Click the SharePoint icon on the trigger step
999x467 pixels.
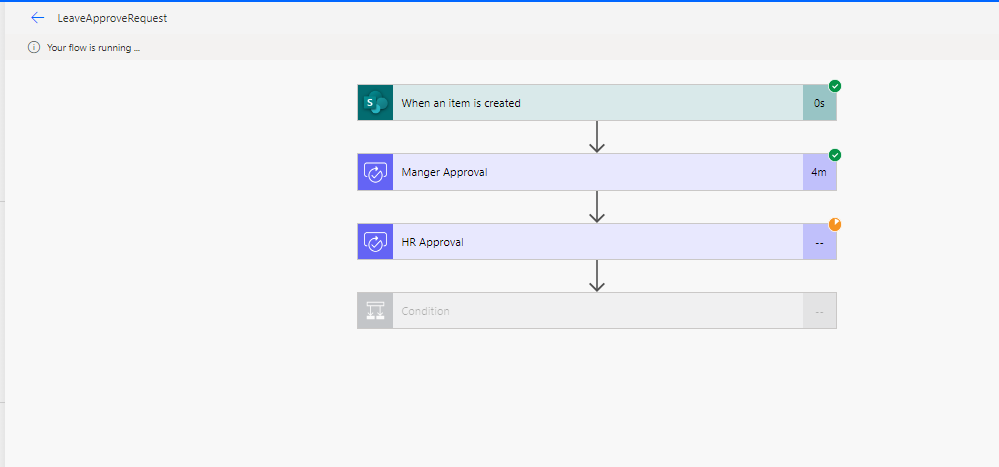tap(375, 103)
